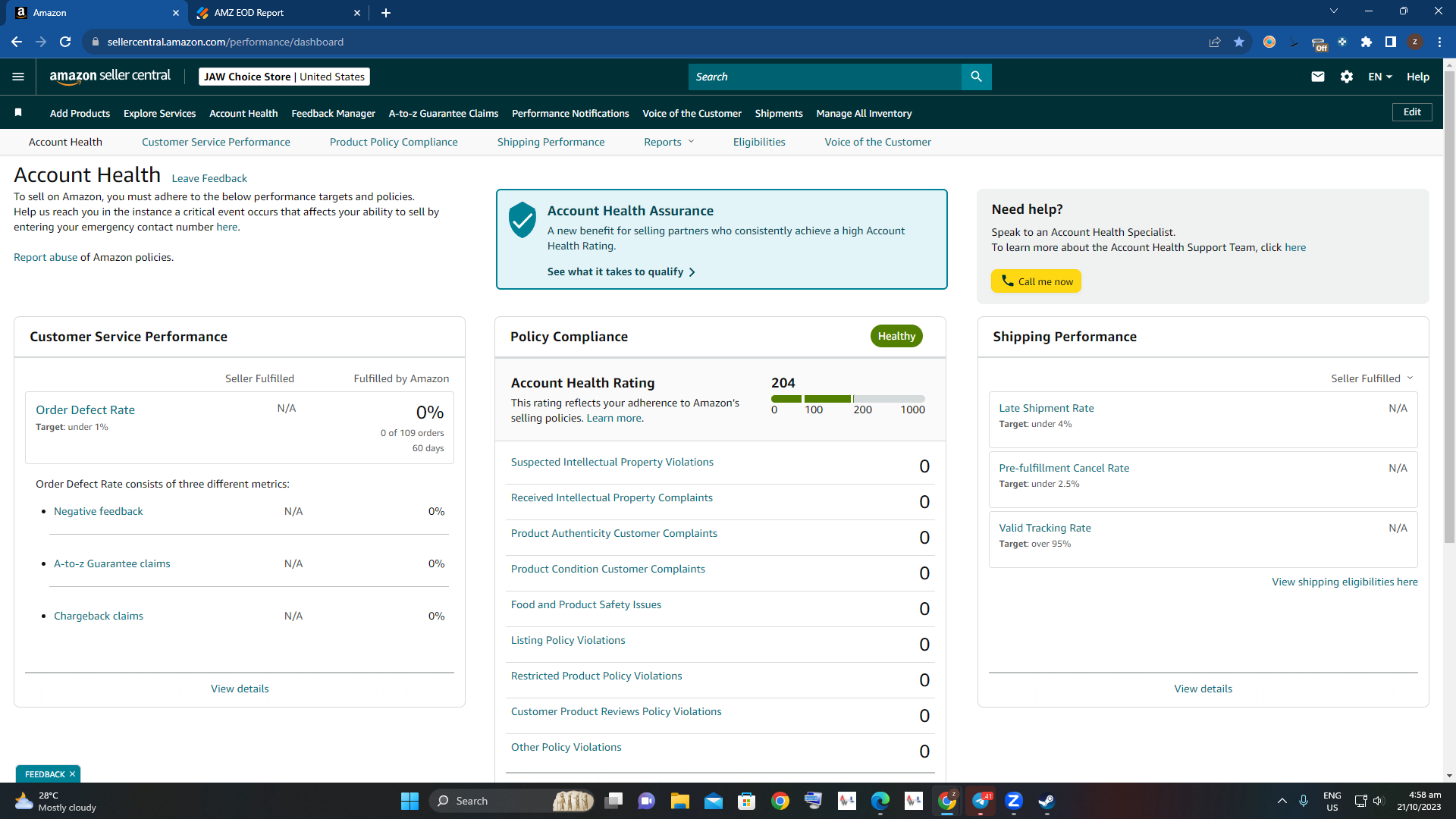The image size is (1456, 819).
Task: Open the hamburger navigation menu
Action: [18, 77]
